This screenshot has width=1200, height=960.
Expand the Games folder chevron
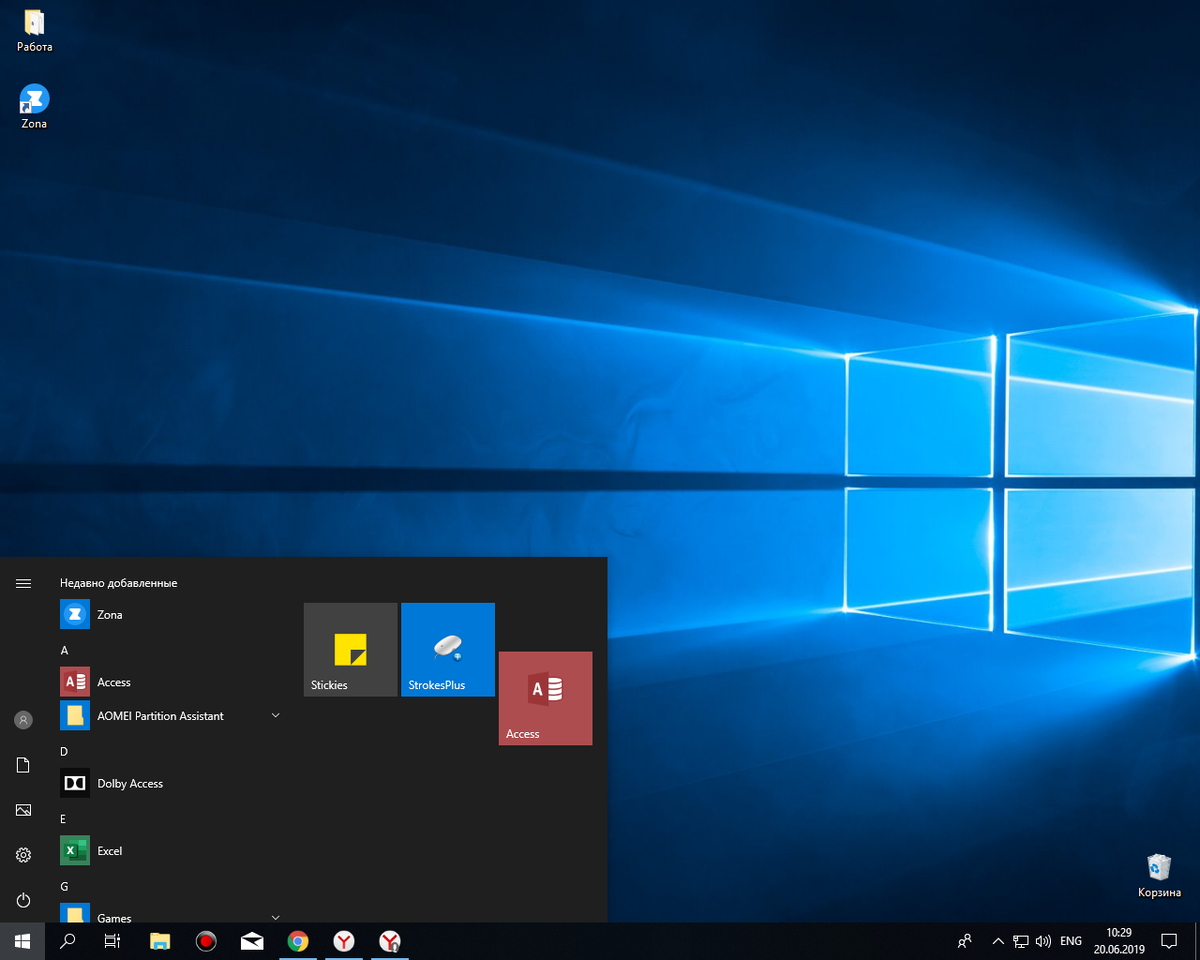[x=276, y=917]
